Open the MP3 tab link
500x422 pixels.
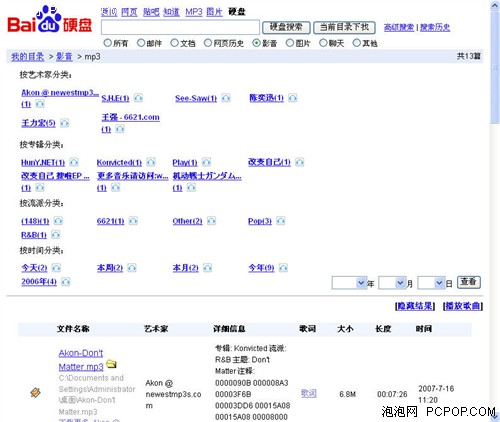click(194, 12)
